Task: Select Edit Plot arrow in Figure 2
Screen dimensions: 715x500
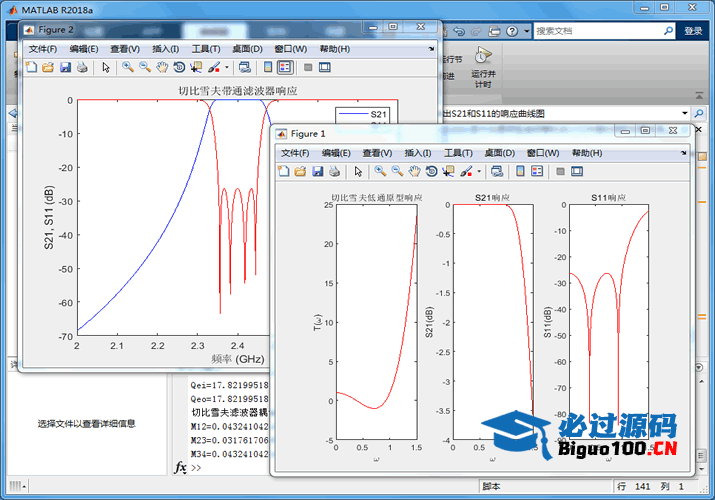Action: [x=106, y=67]
